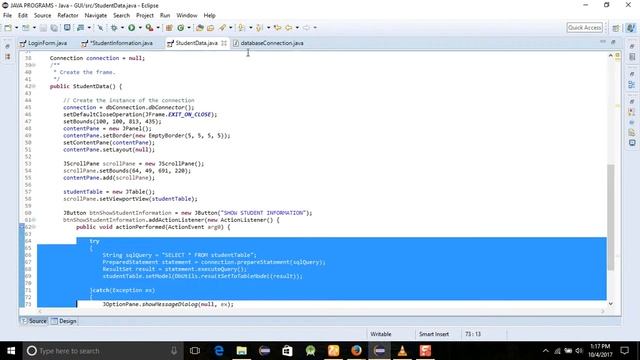The height and width of the screenshot is (360, 640).
Task: Click the Quick Access field
Action: pyautogui.click(x=584, y=28)
